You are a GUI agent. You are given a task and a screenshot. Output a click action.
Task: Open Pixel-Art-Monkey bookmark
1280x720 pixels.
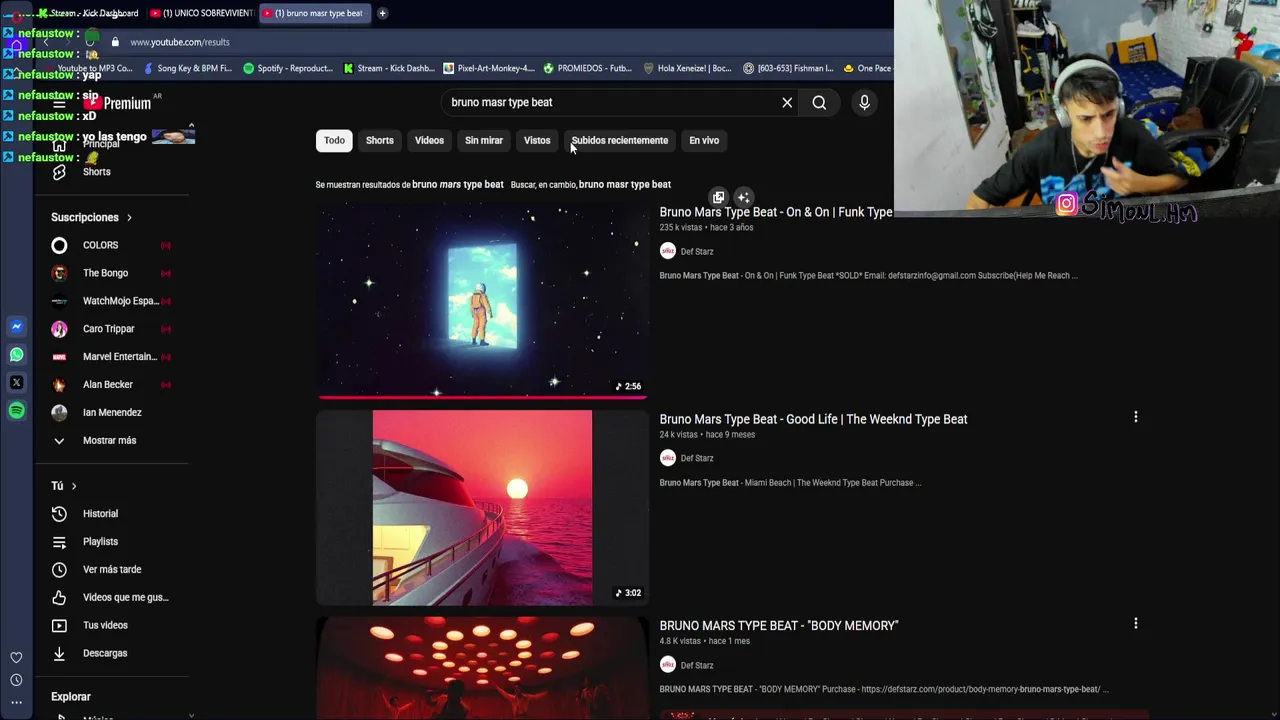point(489,68)
